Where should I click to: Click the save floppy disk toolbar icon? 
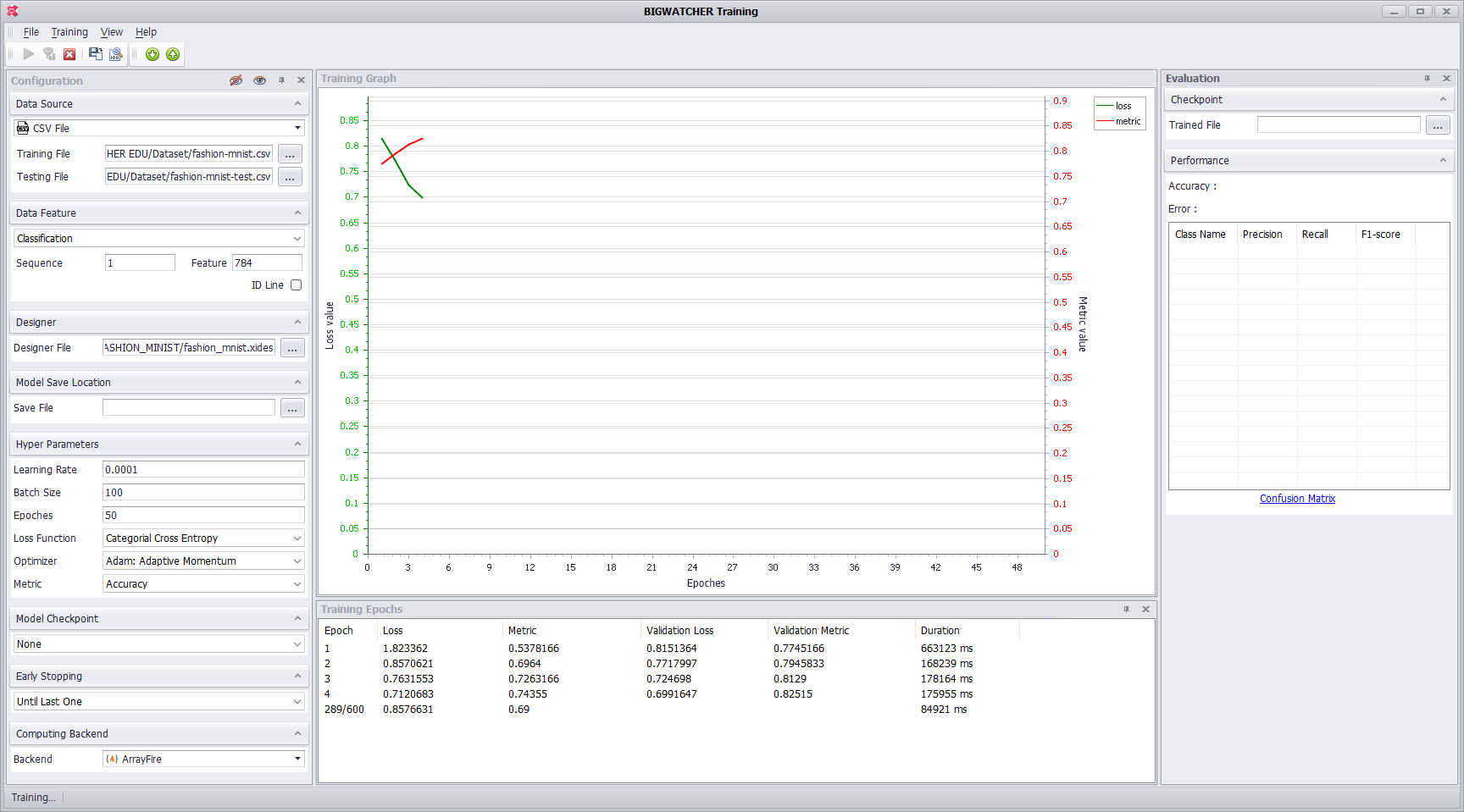(x=95, y=54)
